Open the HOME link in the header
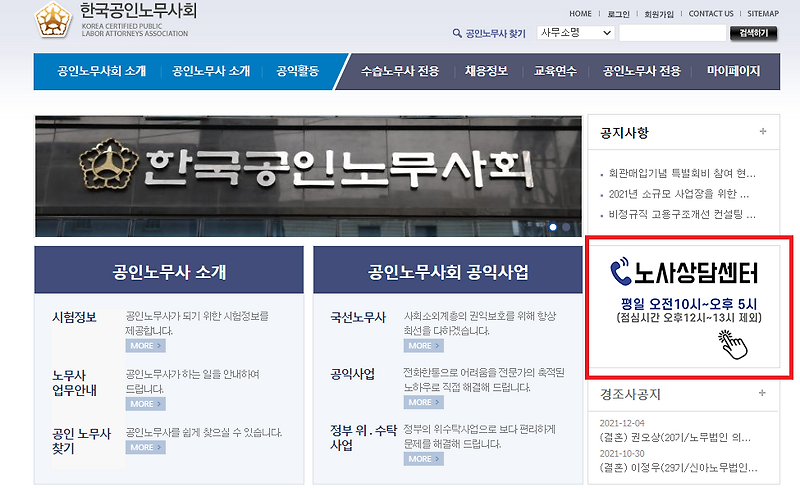The width and height of the screenshot is (800, 492). (581, 14)
